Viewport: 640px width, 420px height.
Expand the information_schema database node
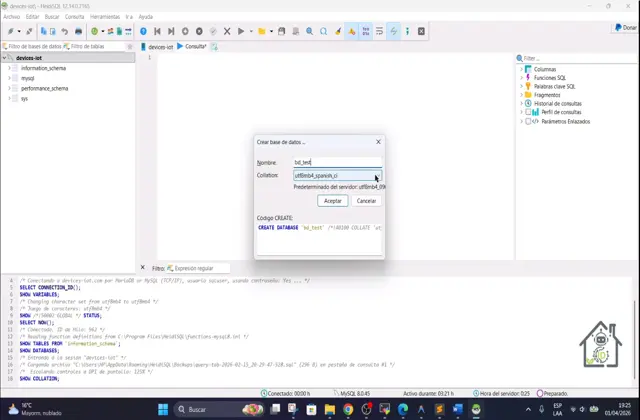[x=9, y=68]
